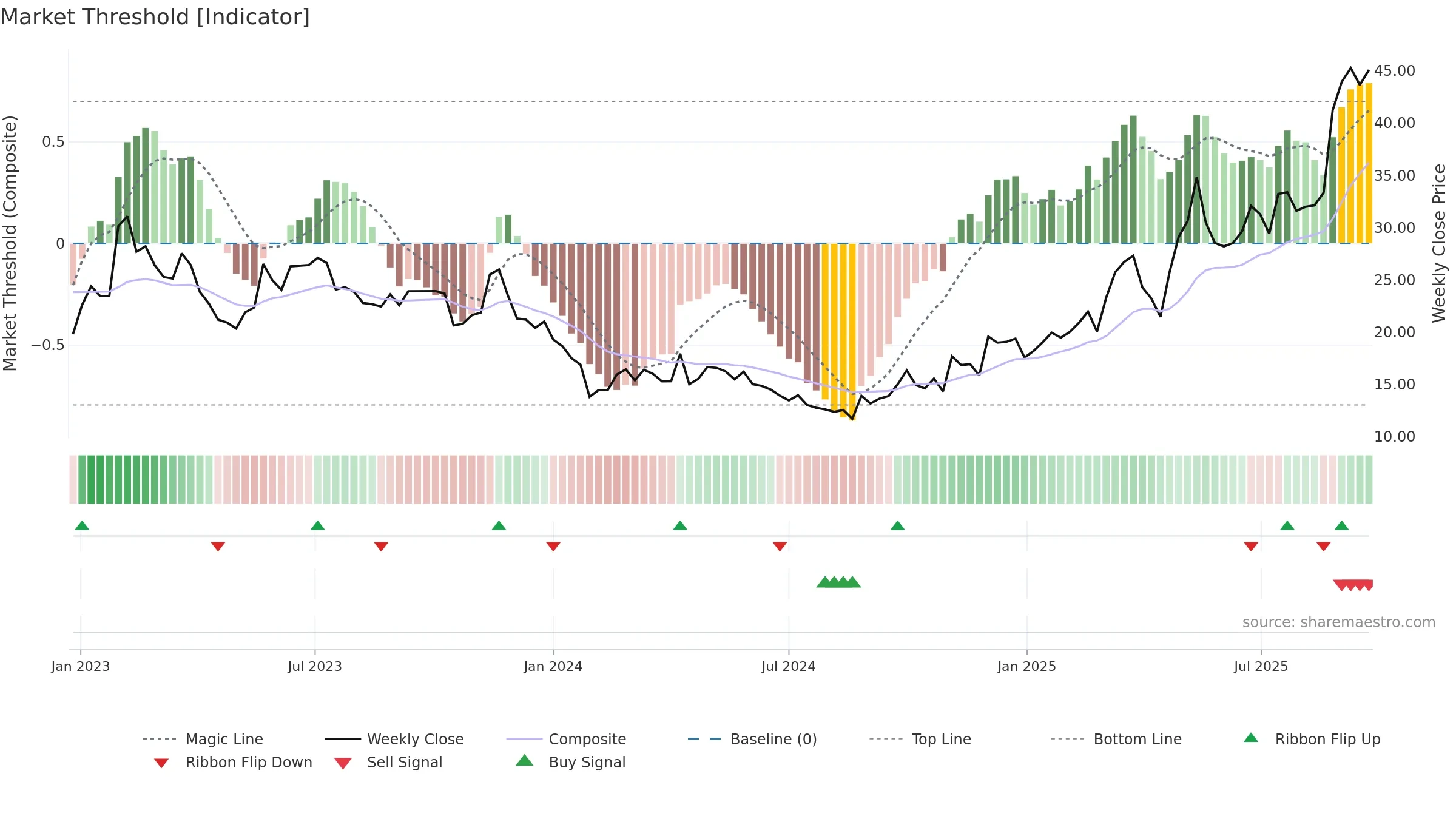Click the first red flip-down triangle in 2023
Image resolution: width=1456 pixels, height=819 pixels.
tap(218, 547)
